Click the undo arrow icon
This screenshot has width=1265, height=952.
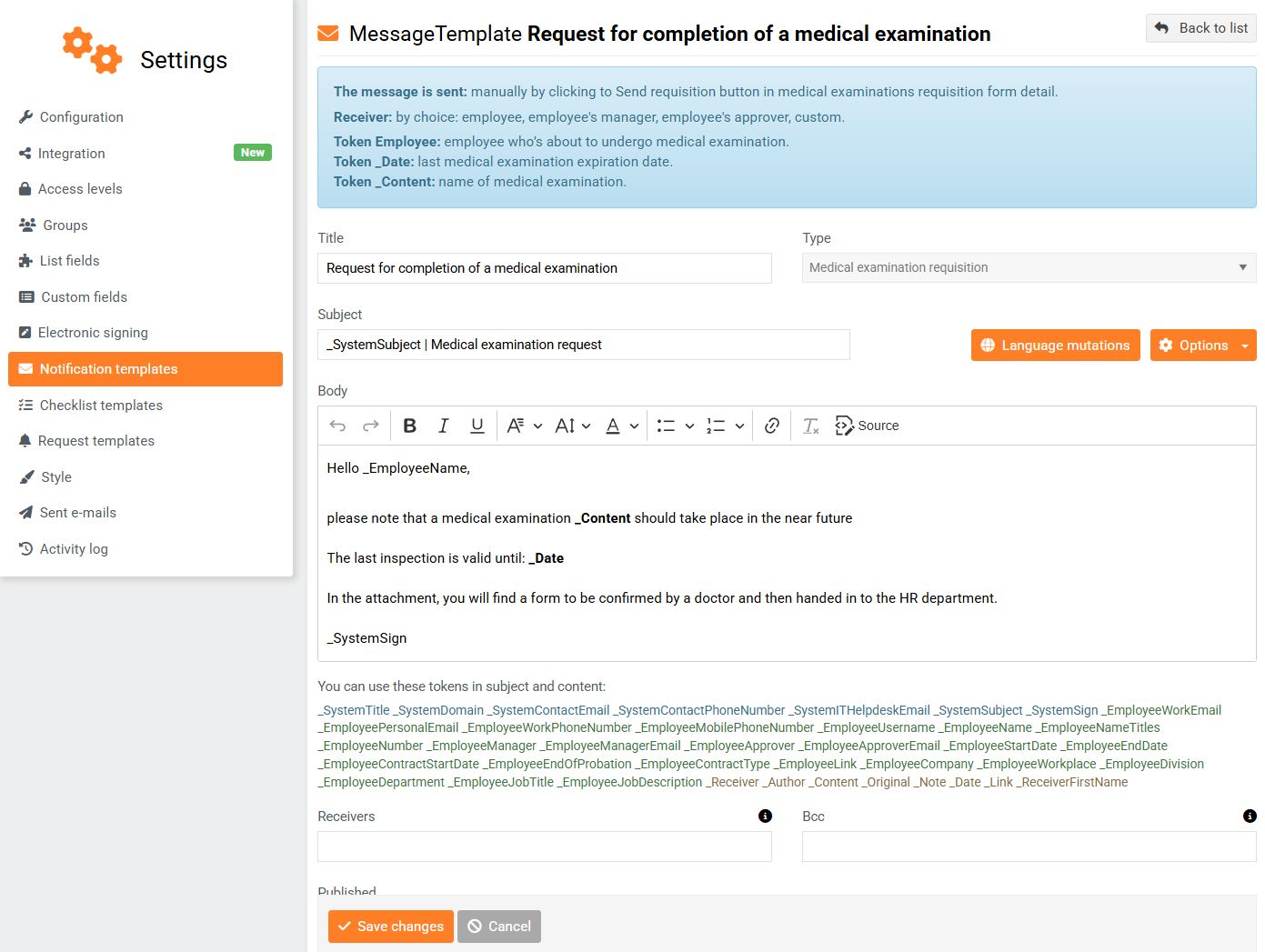[337, 426]
